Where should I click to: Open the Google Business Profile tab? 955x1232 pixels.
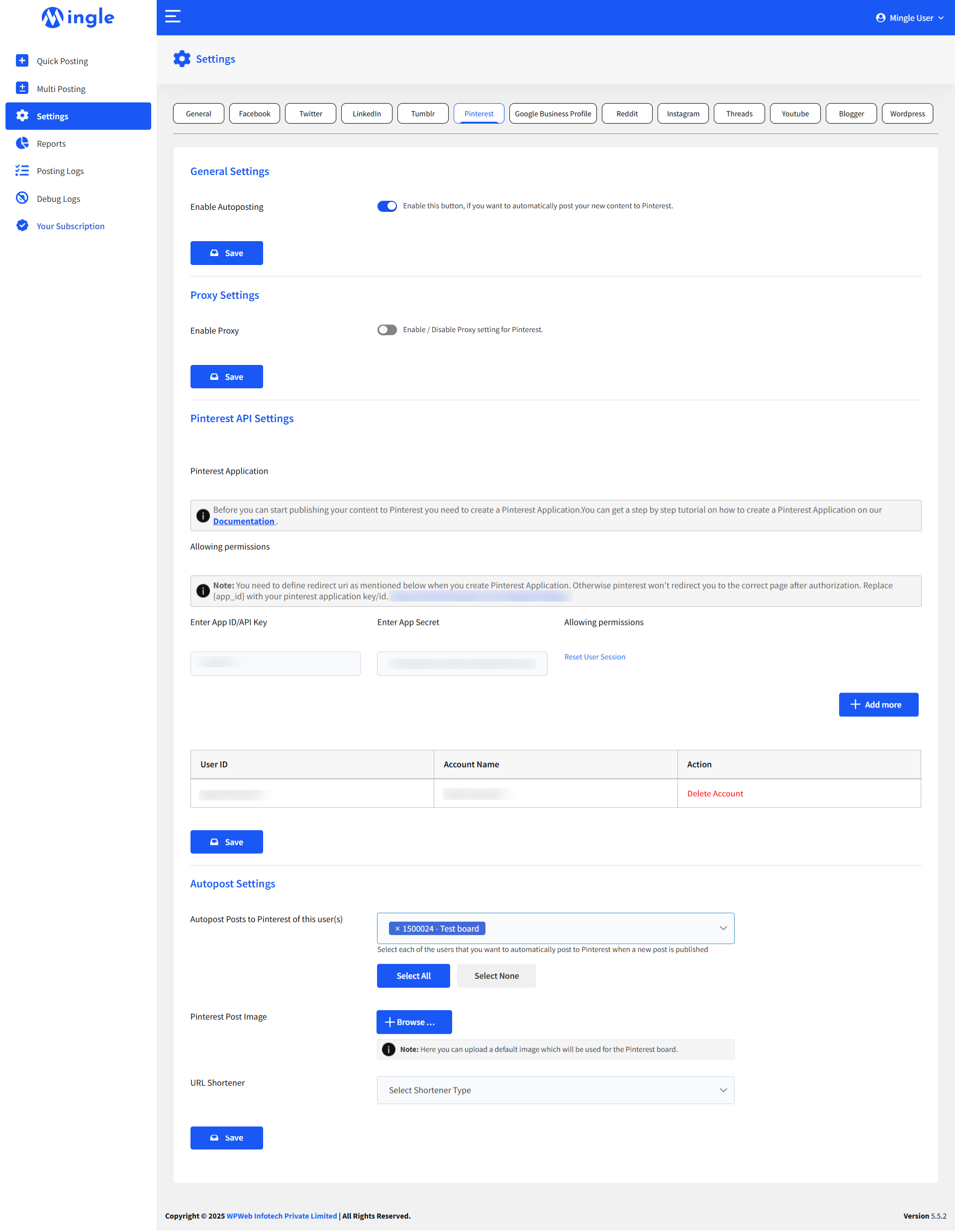coord(553,113)
